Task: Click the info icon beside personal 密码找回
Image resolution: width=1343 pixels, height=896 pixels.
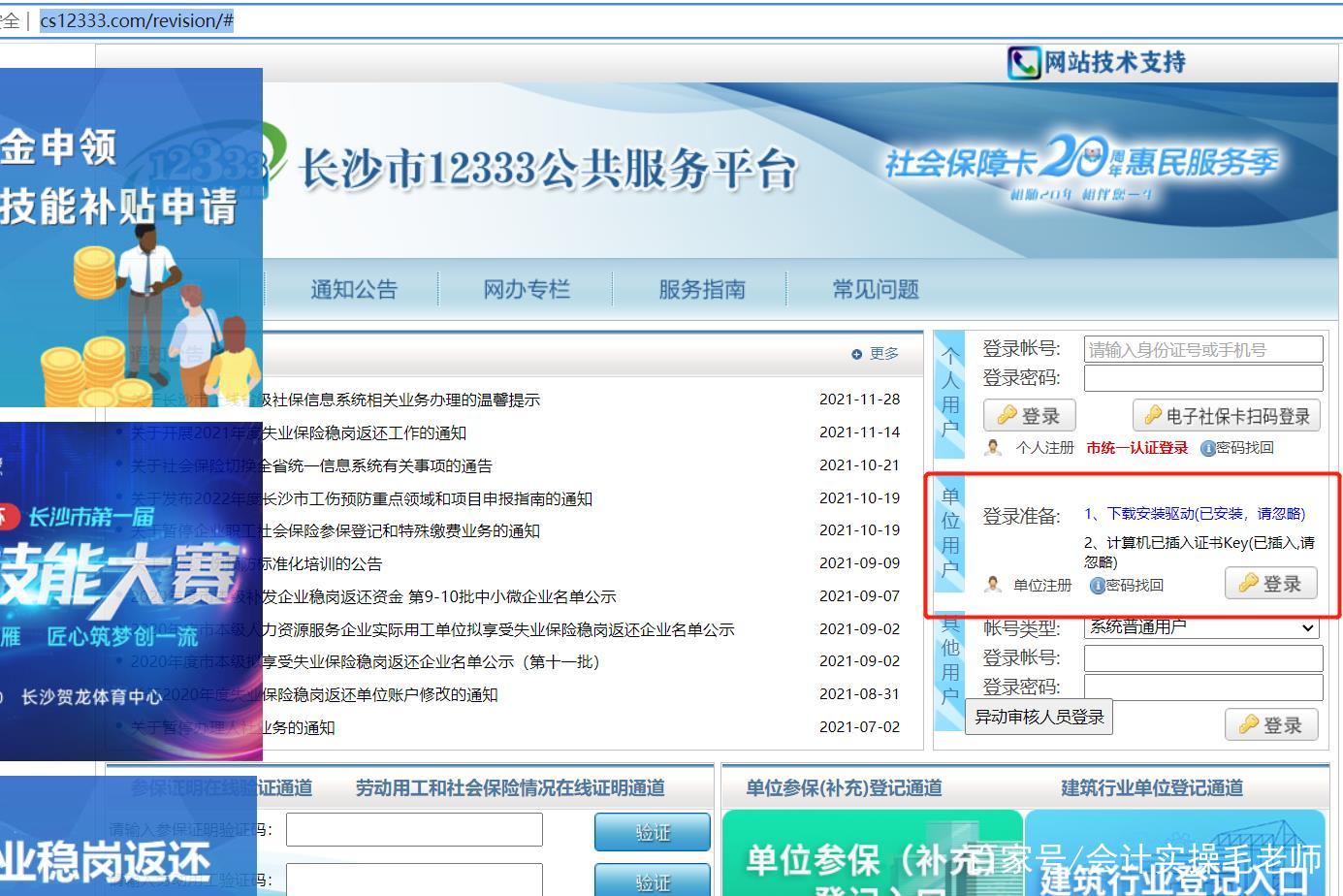Action: point(1207,448)
